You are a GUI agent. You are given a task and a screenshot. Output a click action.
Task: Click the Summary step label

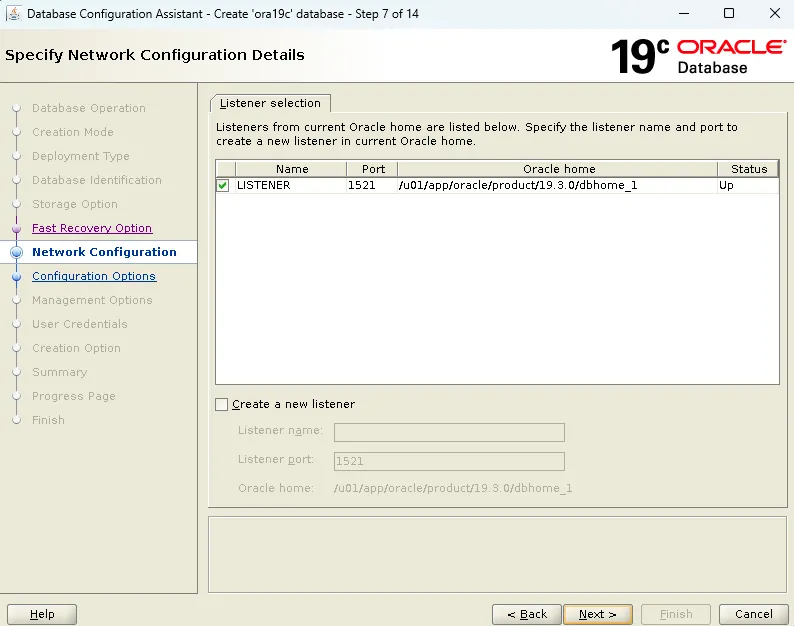pos(59,372)
